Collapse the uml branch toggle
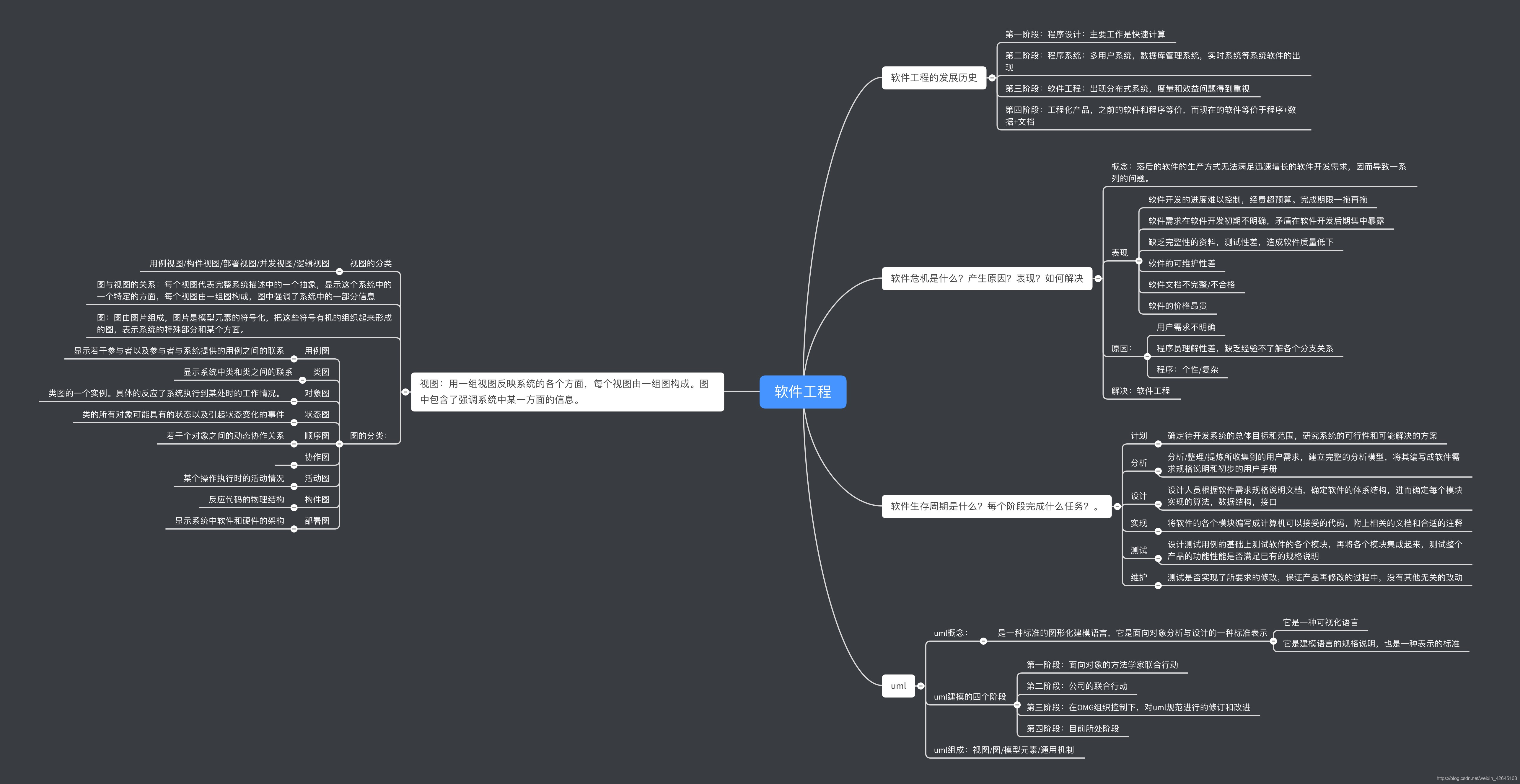The width and height of the screenshot is (1520, 784). click(x=921, y=686)
